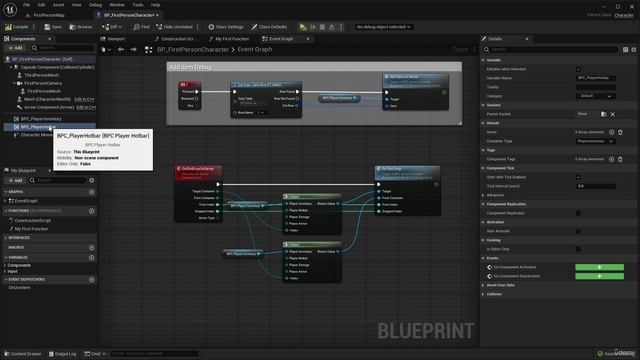Open the Edit menu
640x360 pixels.
tap(41, 5)
